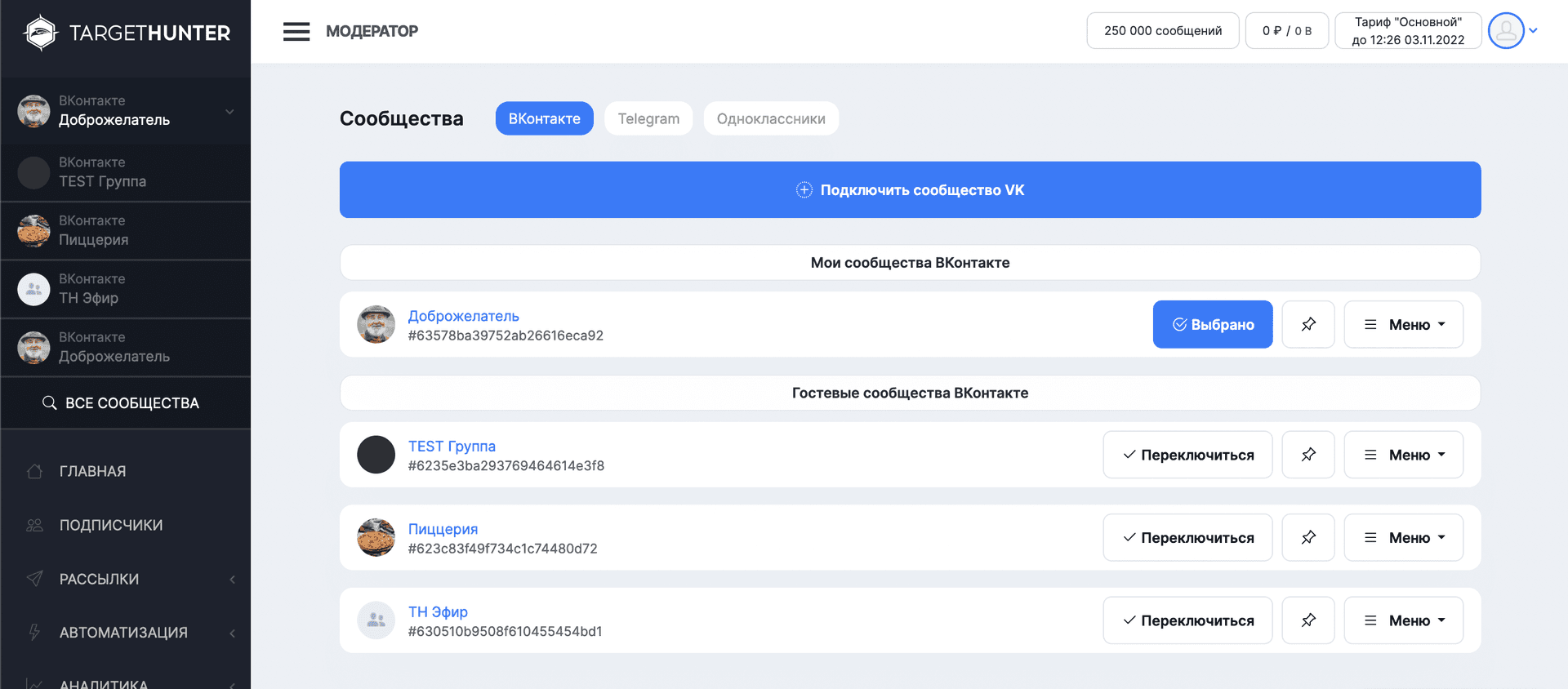
Task: Open Меню dropdown for TH Эфир
Action: tap(1403, 620)
